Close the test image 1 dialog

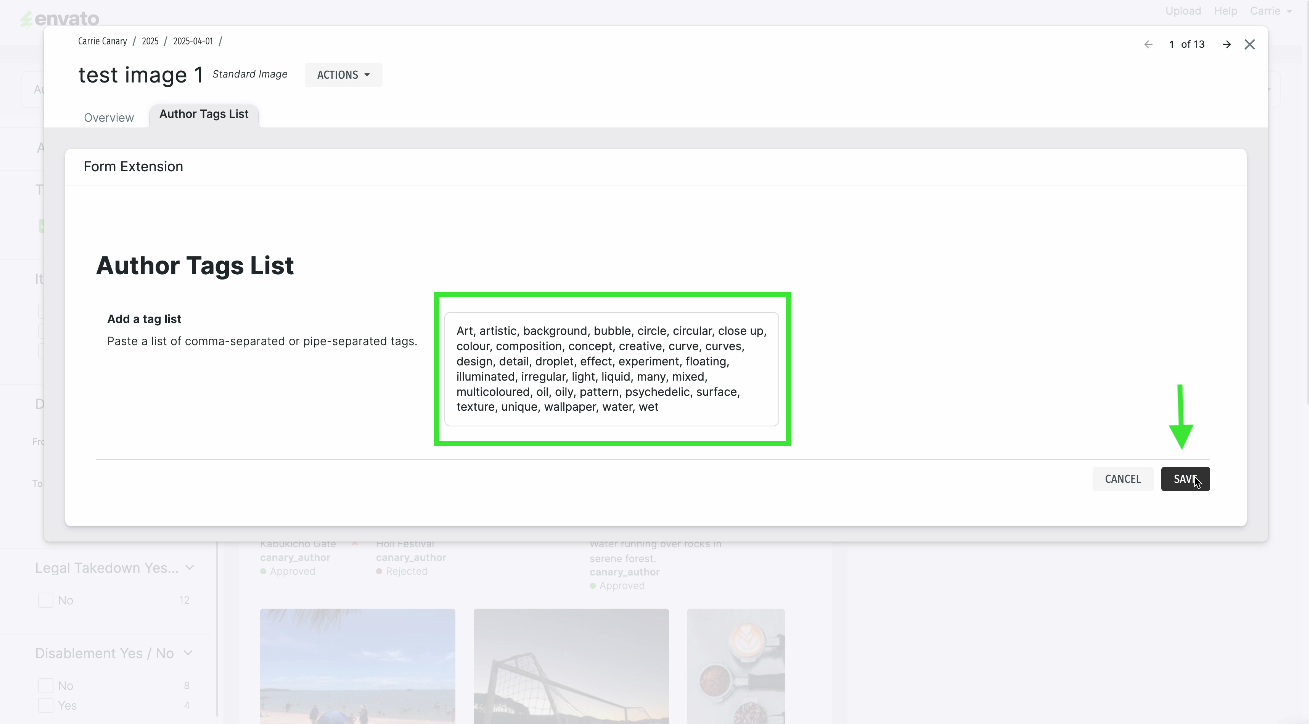(x=1250, y=45)
